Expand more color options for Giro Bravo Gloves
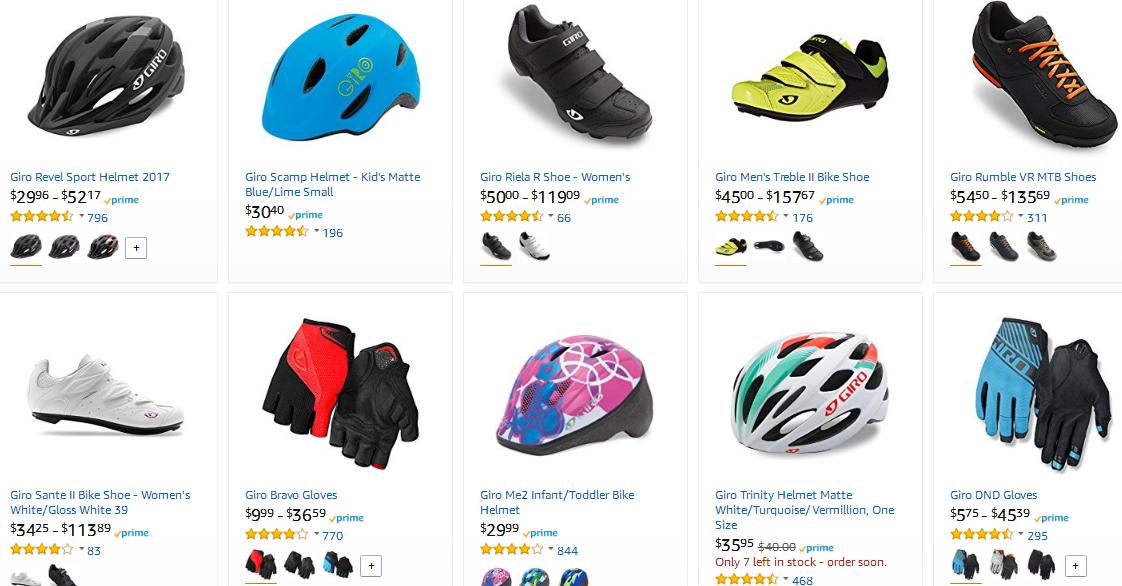 coord(371,566)
